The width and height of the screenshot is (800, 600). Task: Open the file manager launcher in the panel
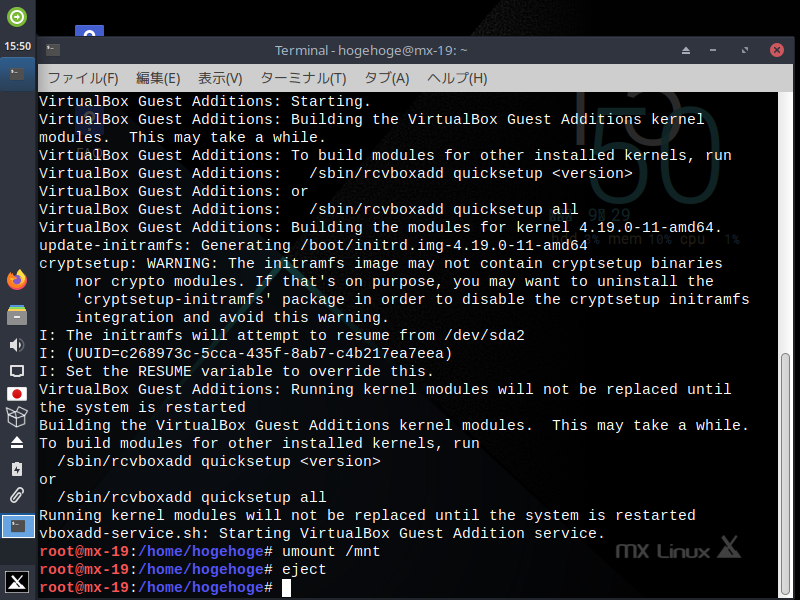(x=17, y=315)
